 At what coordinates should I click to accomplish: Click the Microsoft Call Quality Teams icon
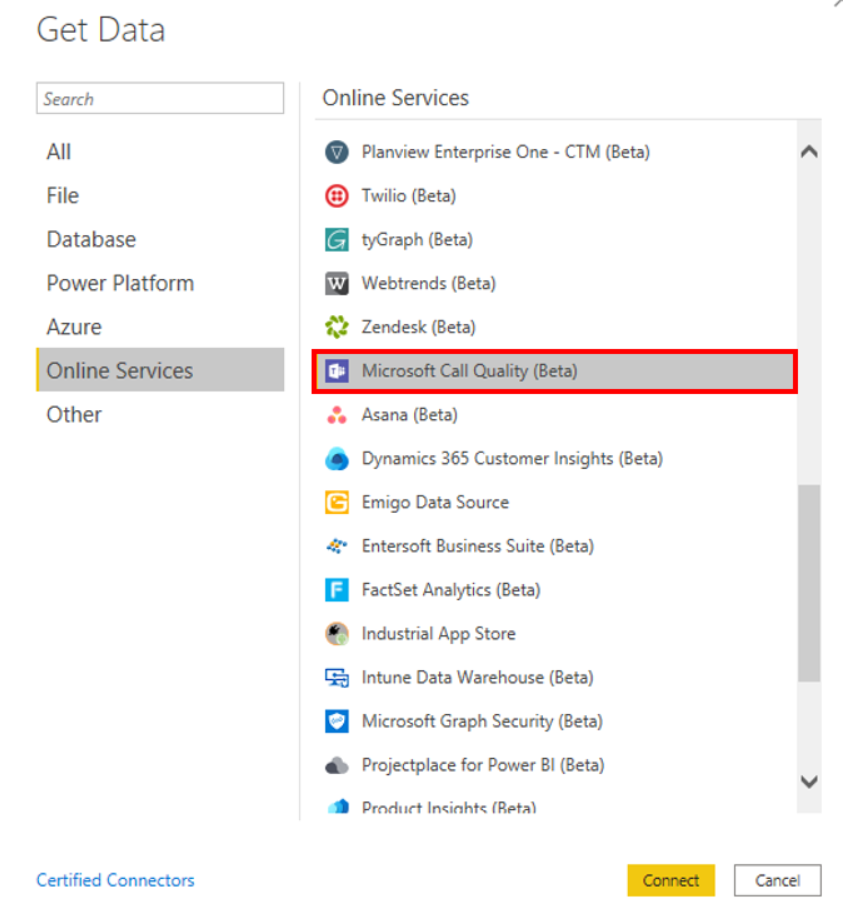tap(336, 371)
